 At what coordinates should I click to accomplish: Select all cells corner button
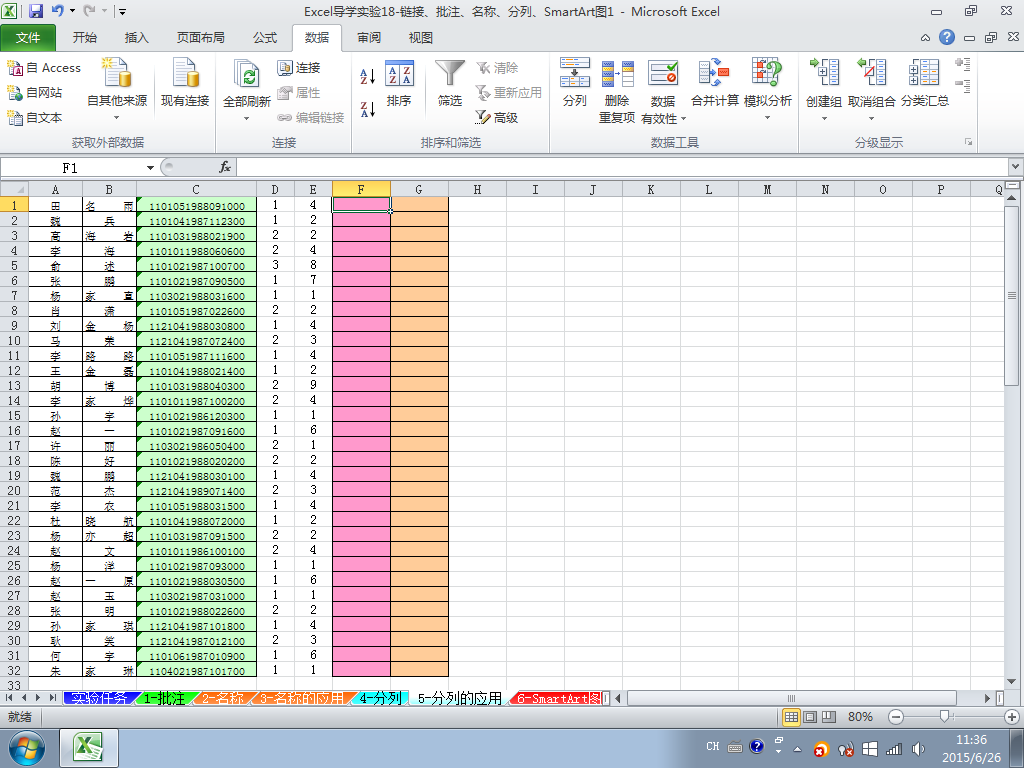14,189
